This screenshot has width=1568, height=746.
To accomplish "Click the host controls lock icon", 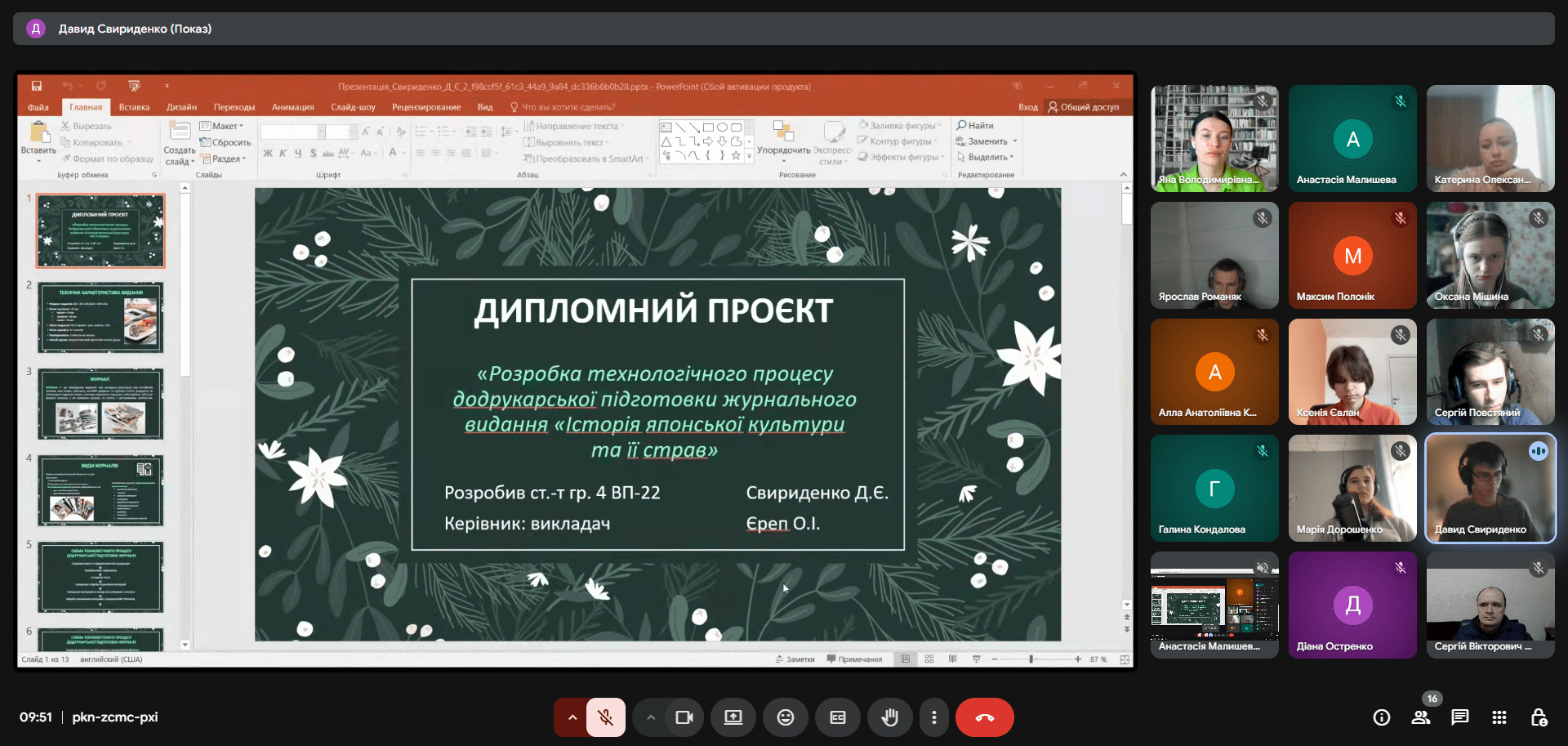I will (x=1539, y=717).
